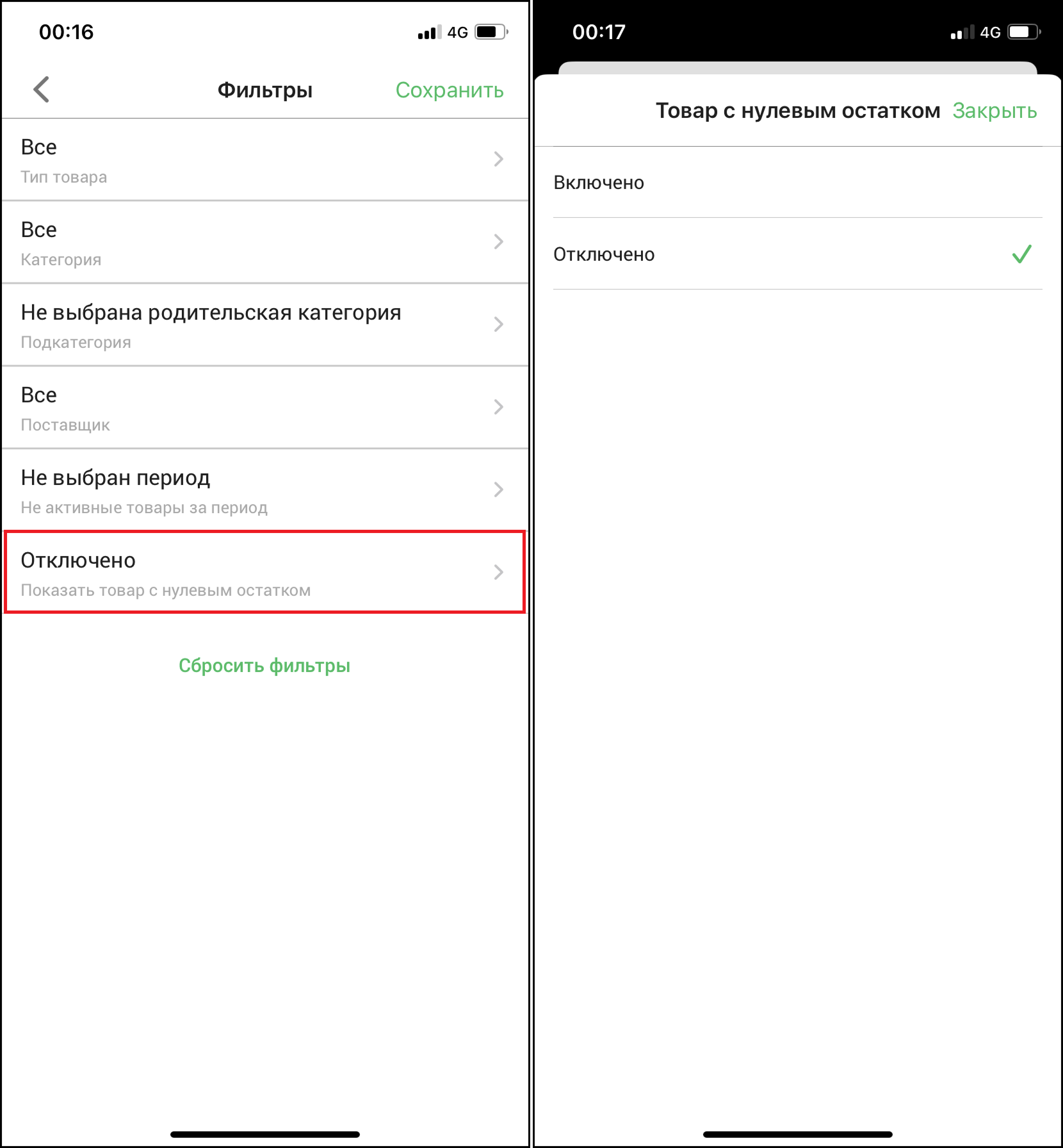Viewport: 1063px width, 1148px height.
Task: Tap the chevron beside Поставщик row
Action: (499, 407)
